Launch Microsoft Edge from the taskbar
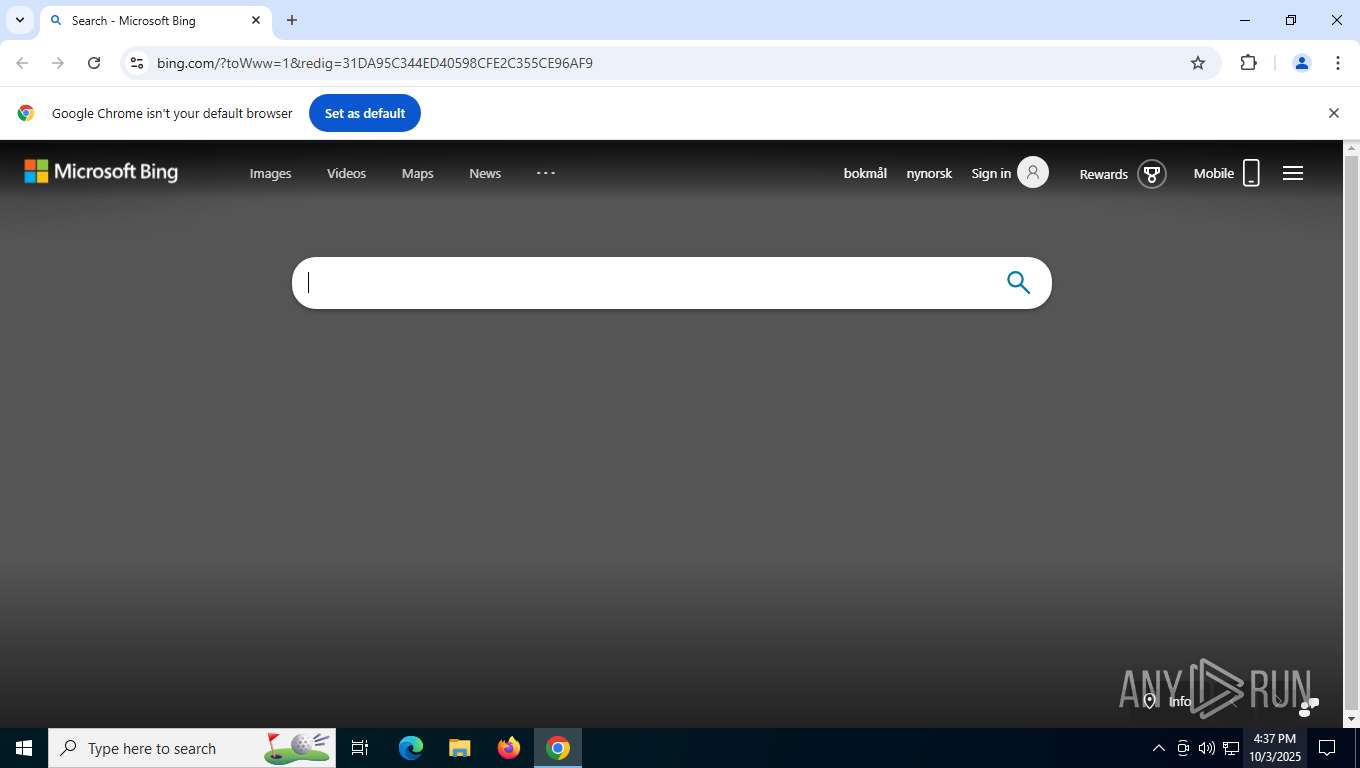The image size is (1360, 768). point(411,748)
